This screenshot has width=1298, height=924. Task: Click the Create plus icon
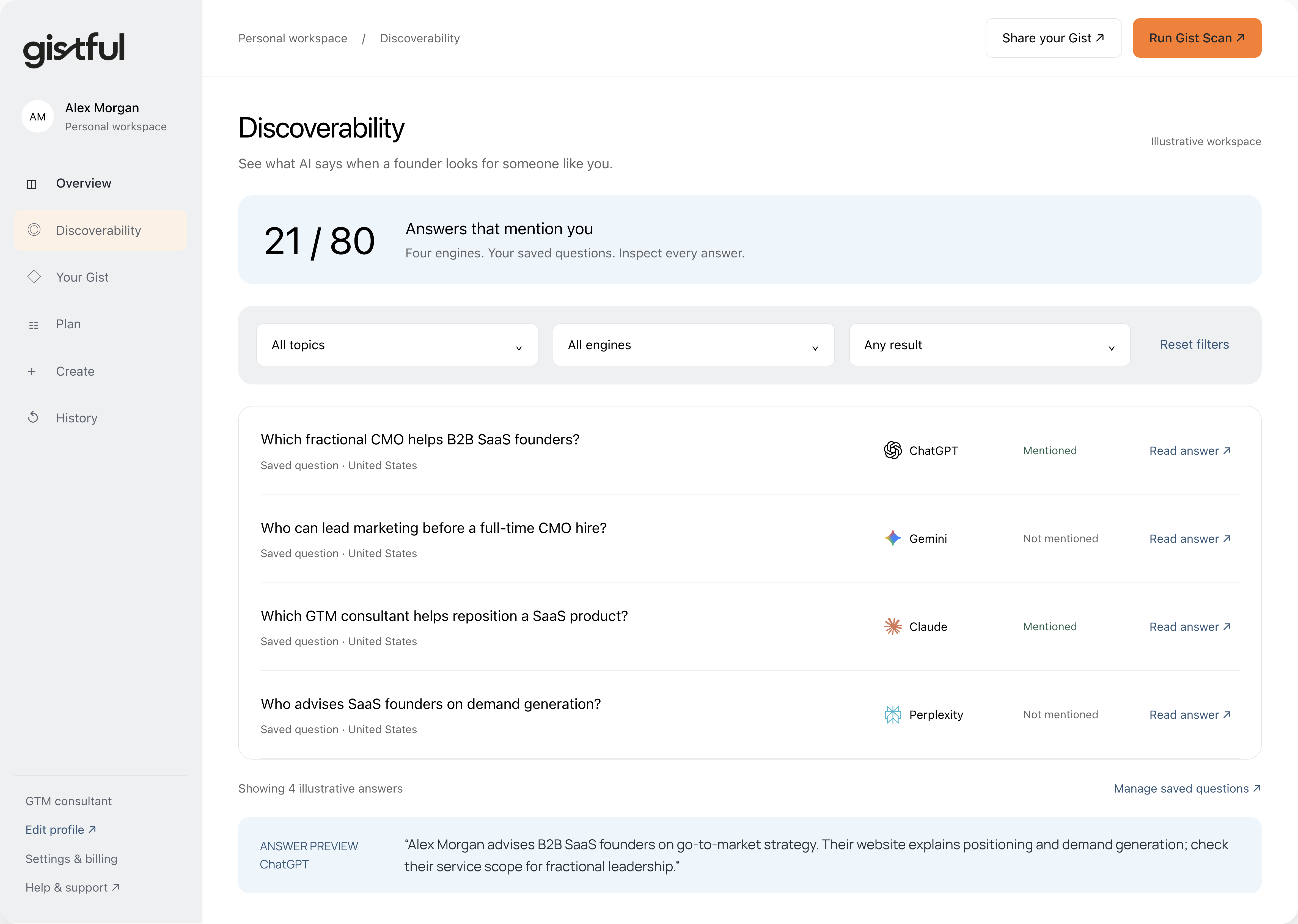click(x=32, y=372)
